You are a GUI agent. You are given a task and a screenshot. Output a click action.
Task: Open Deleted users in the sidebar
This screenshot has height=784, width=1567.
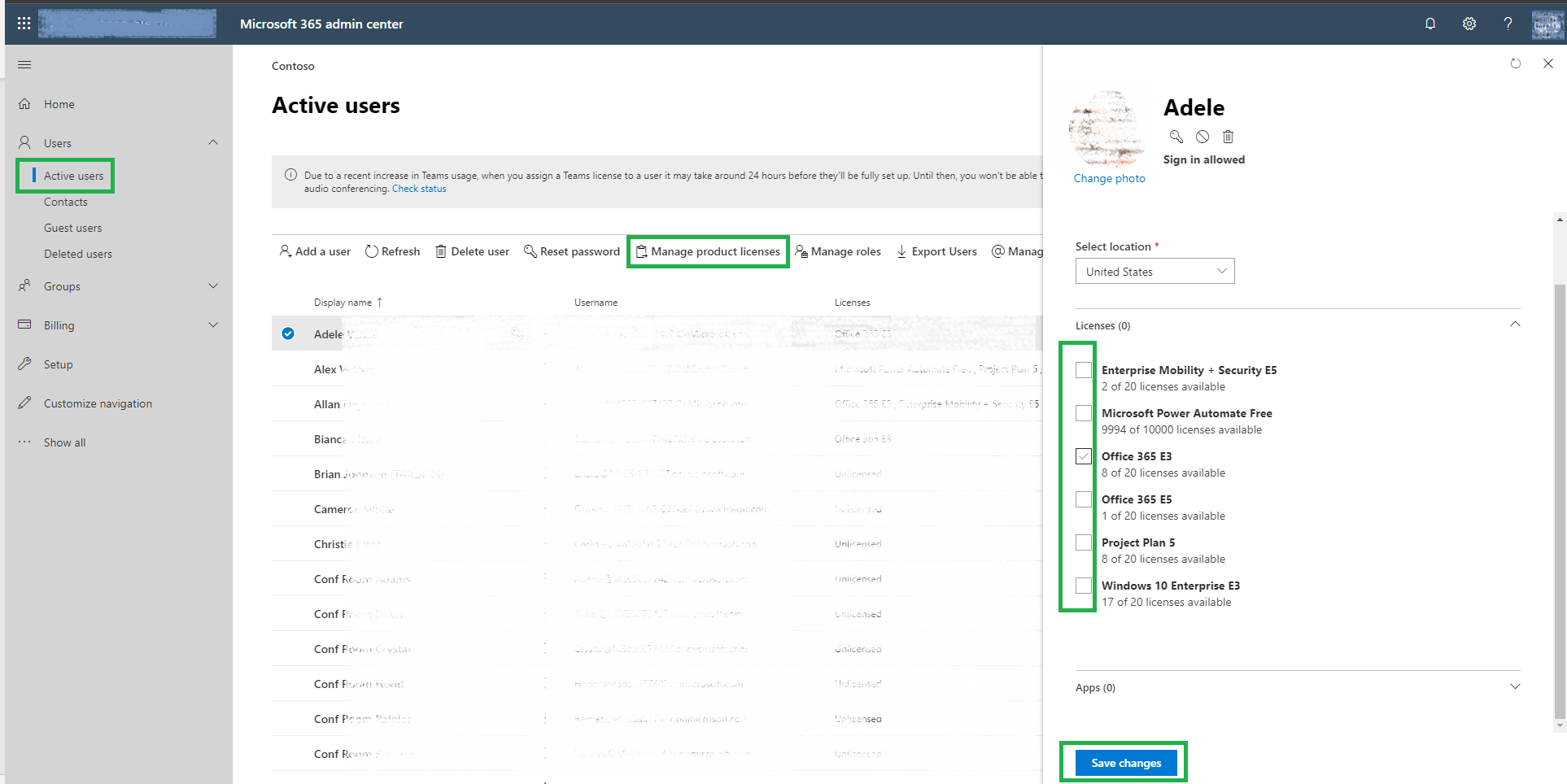(78, 254)
